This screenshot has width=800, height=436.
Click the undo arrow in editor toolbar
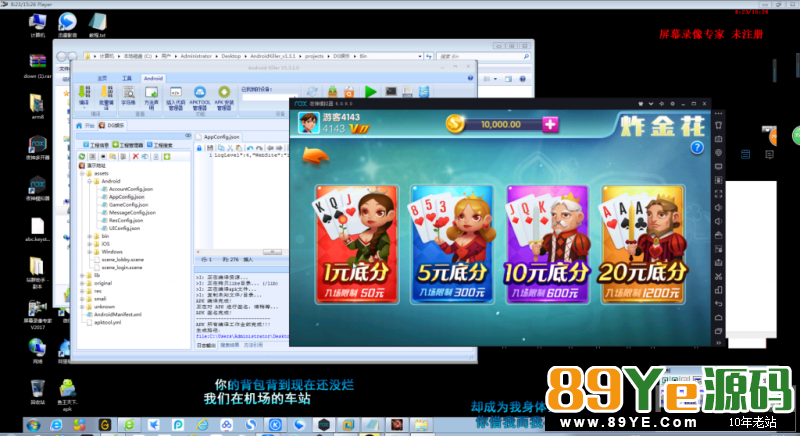pyautogui.click(x=250, y=148)
